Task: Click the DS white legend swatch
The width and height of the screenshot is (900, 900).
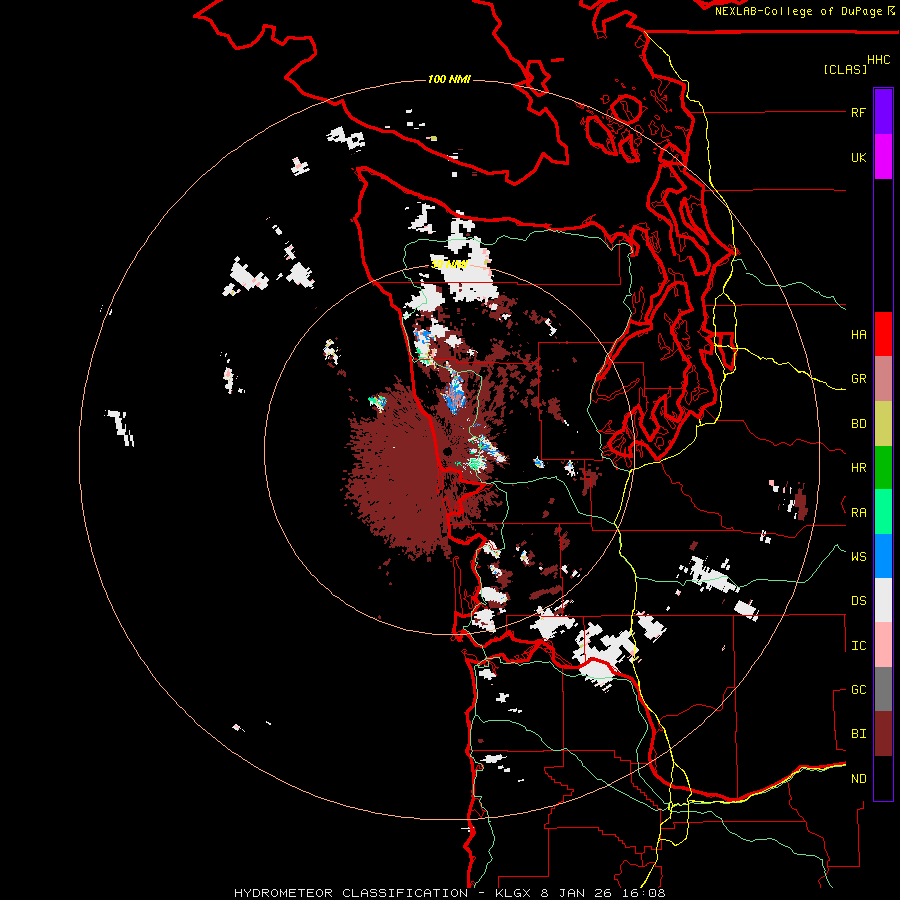Action: click(x=883, y=600)
